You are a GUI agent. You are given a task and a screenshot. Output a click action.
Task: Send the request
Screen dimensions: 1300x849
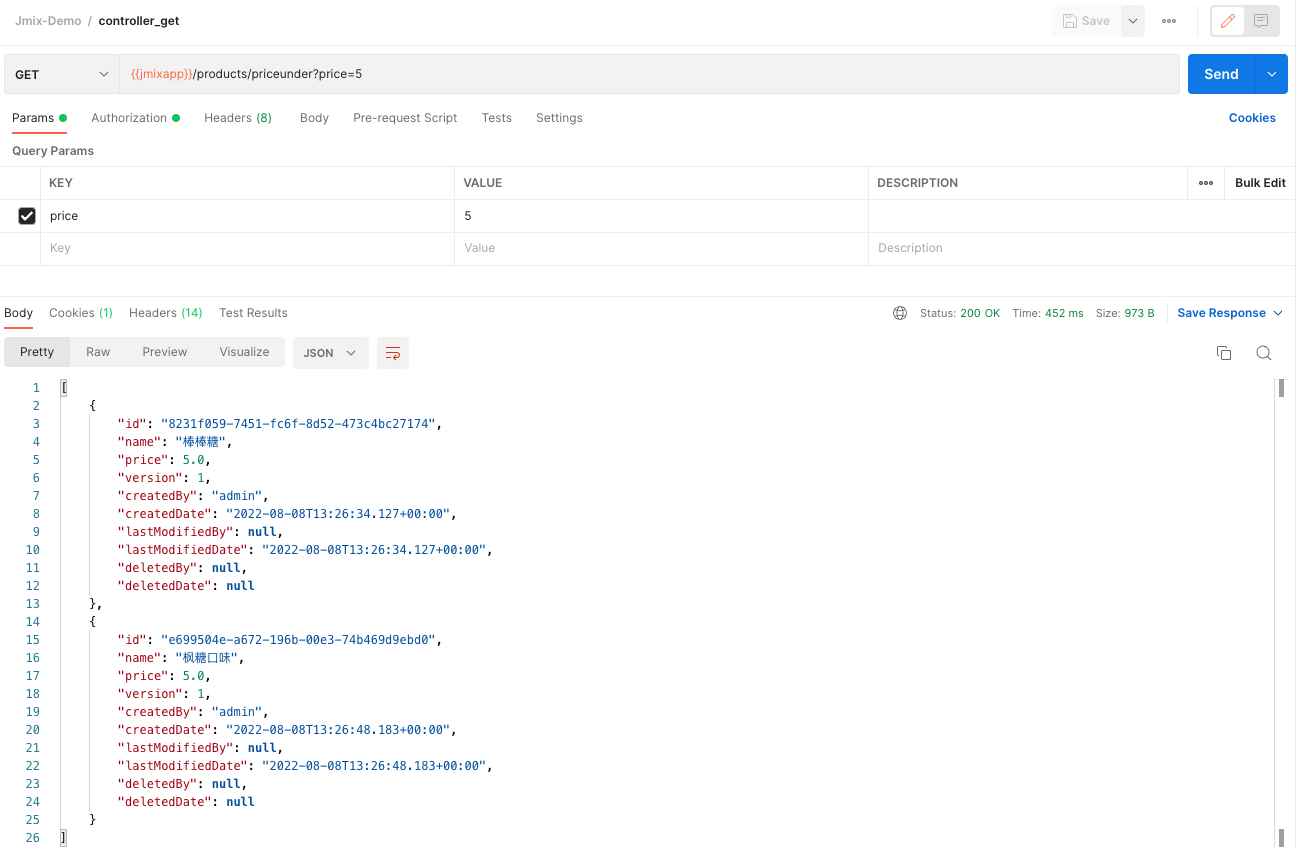(x=1221, y=74)
